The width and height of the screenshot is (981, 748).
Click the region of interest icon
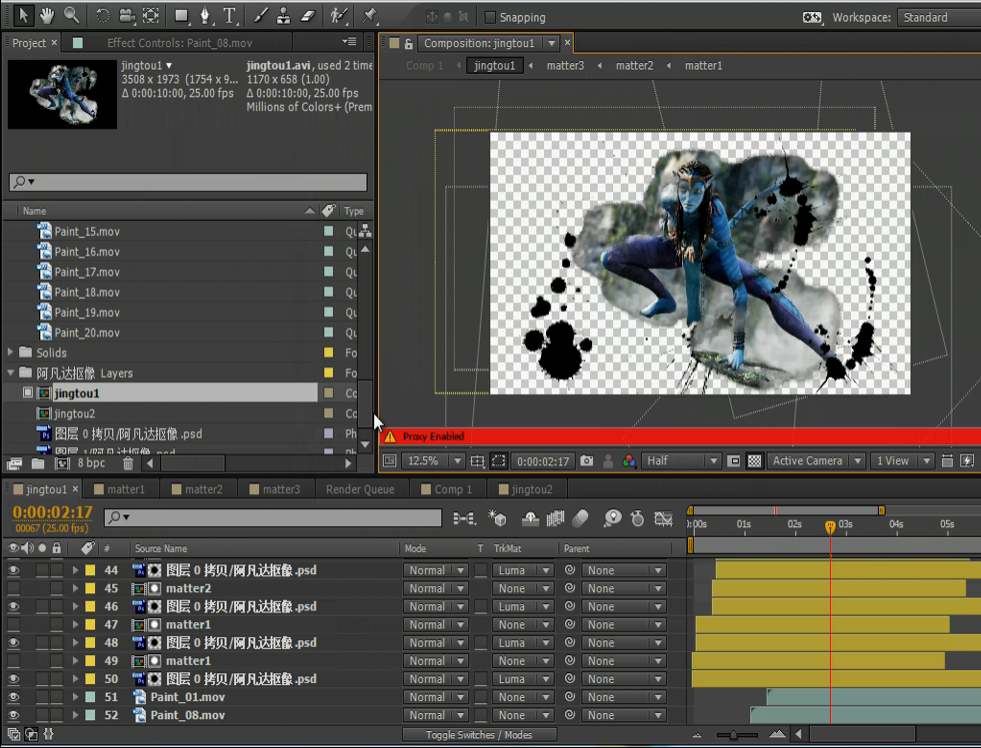click(x=499, y=461)
